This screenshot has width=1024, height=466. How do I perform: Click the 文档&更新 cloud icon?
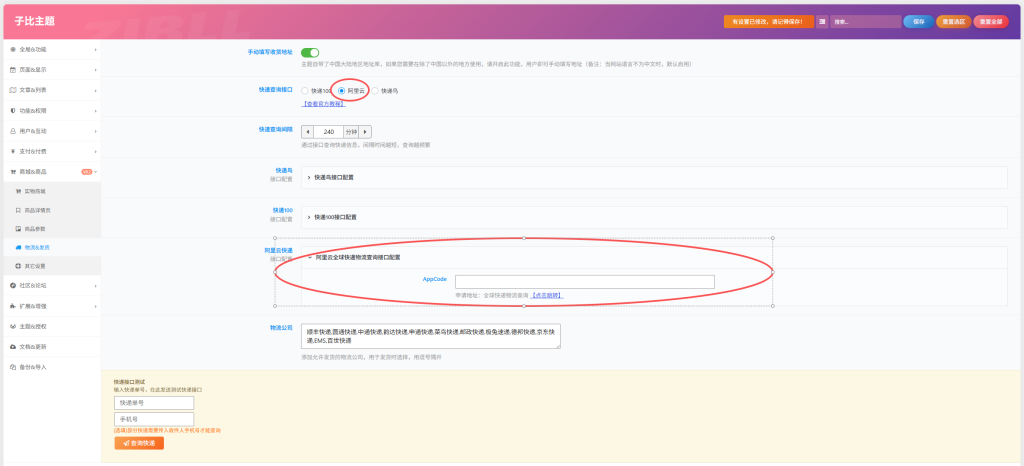click(x=13, y=347)
